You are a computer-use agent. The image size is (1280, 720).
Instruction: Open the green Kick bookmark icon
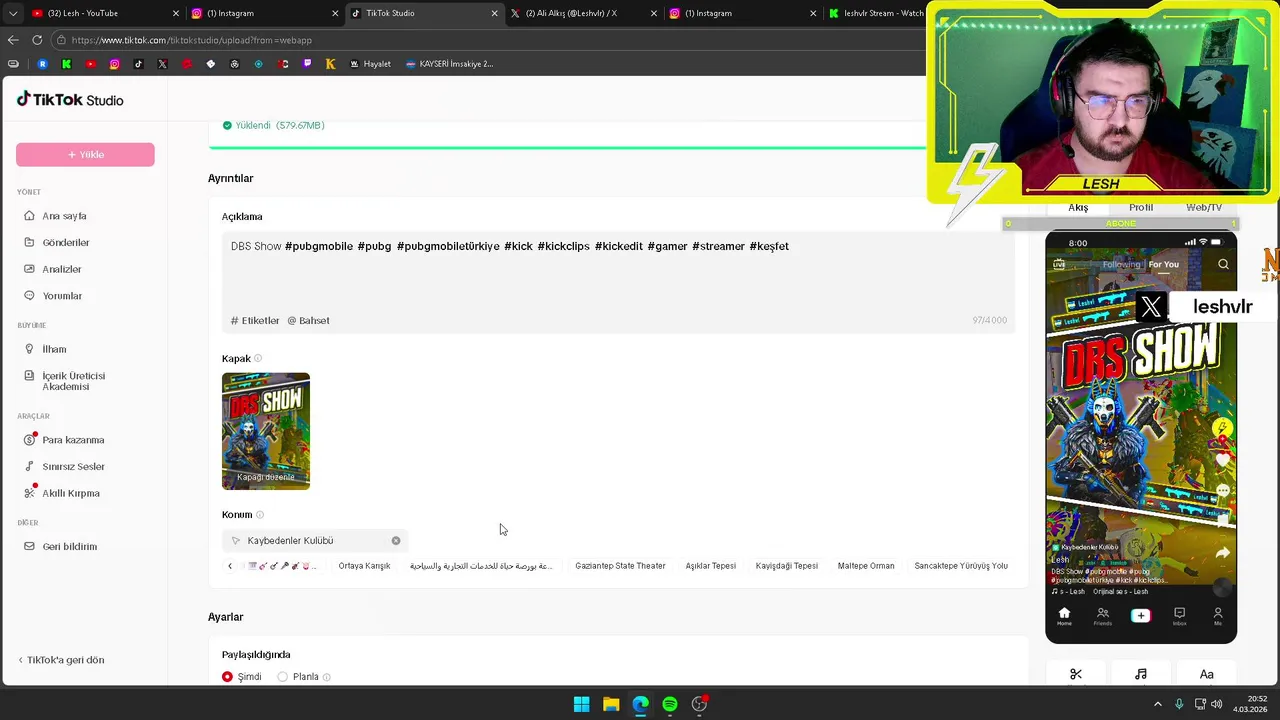coord(66,64)
